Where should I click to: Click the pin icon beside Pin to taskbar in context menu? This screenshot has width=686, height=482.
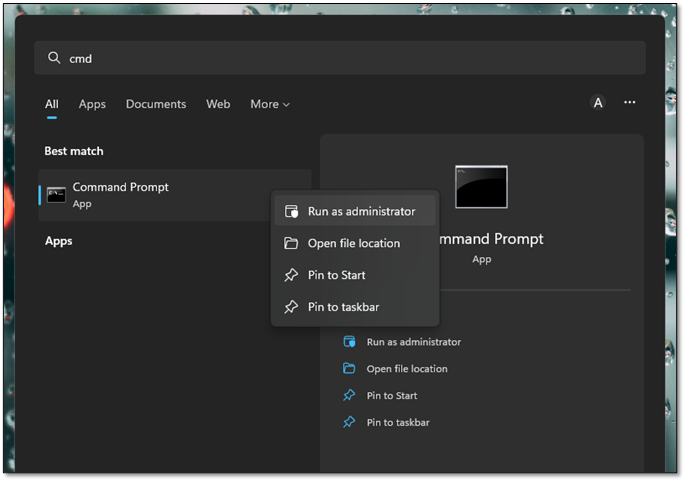(291, 307)
